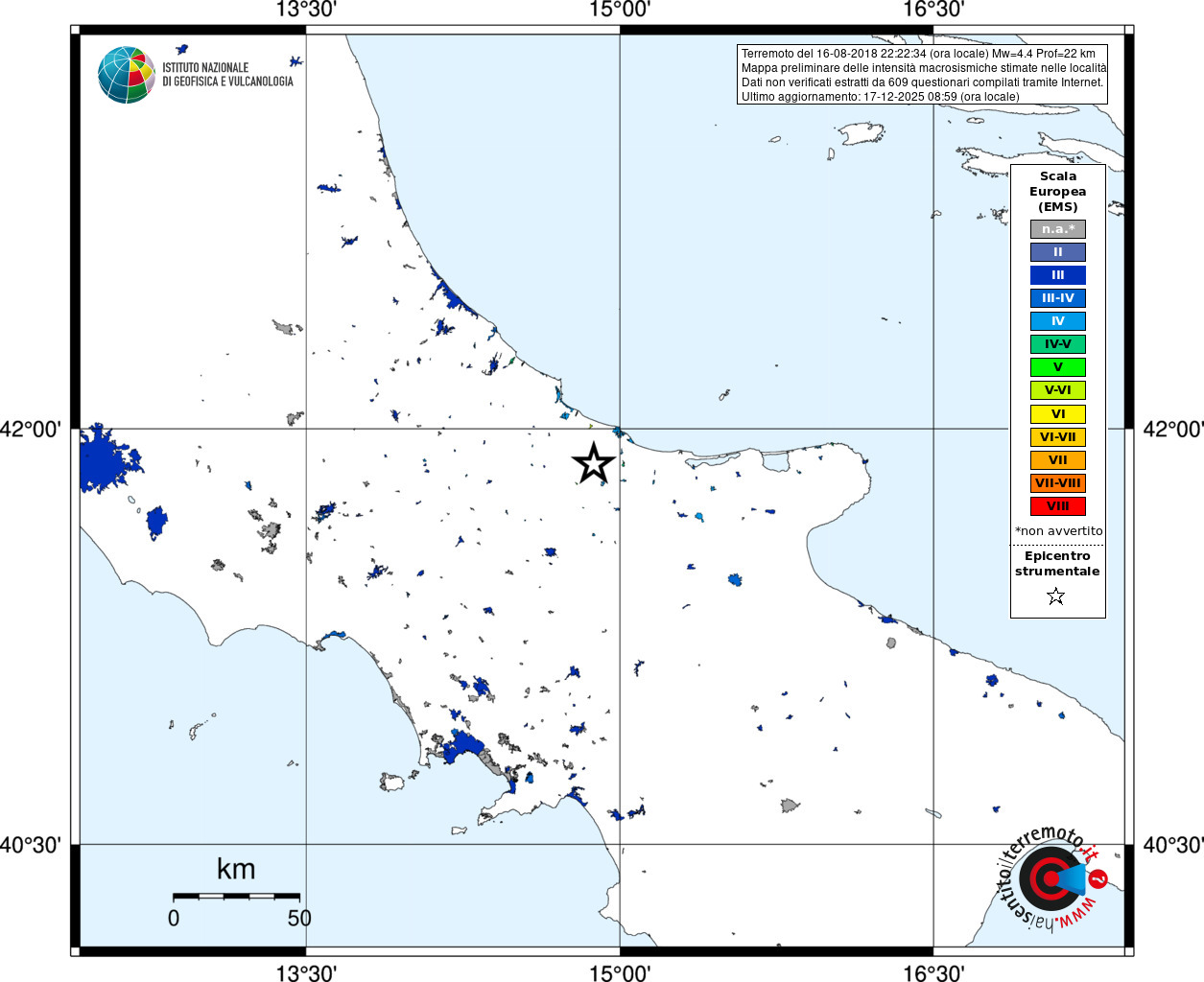This screenshot has height=982, width=1204.
Task: Click the scale bar '50' value
Action: (299, 918)
